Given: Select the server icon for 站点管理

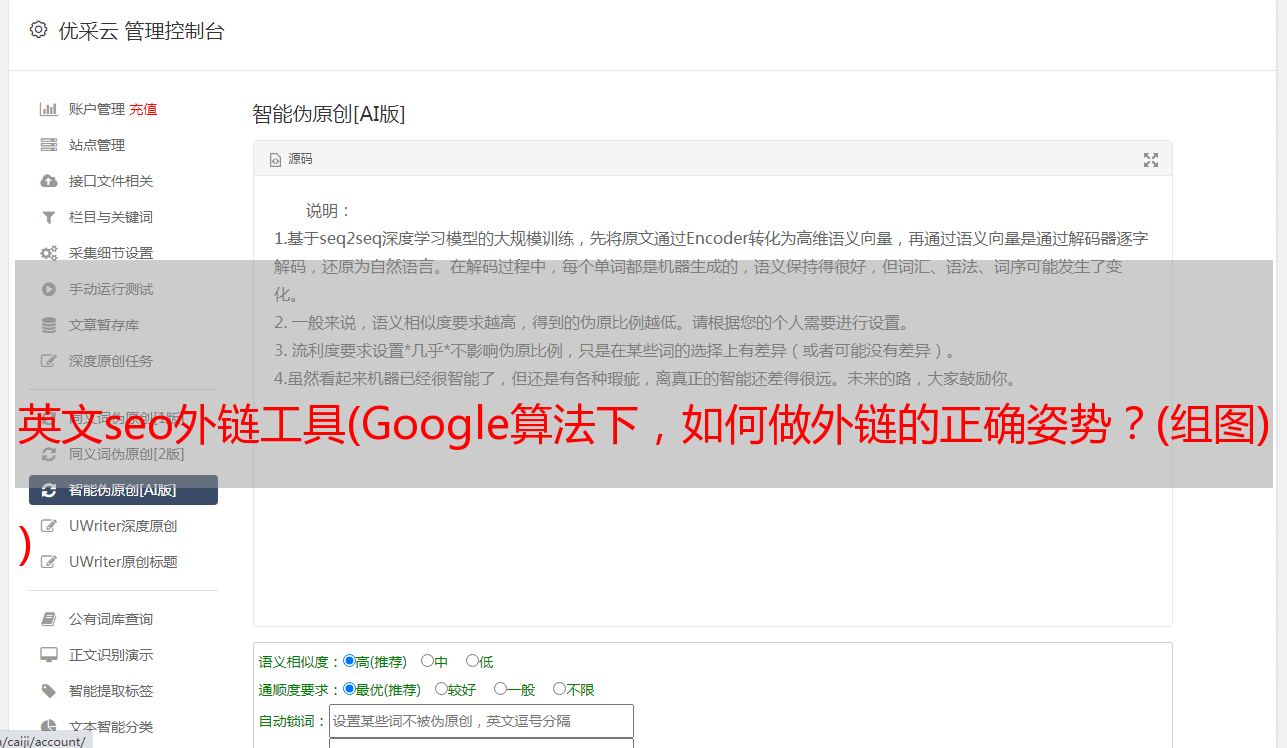Looking at the screenshot, I should pos(48,145).
